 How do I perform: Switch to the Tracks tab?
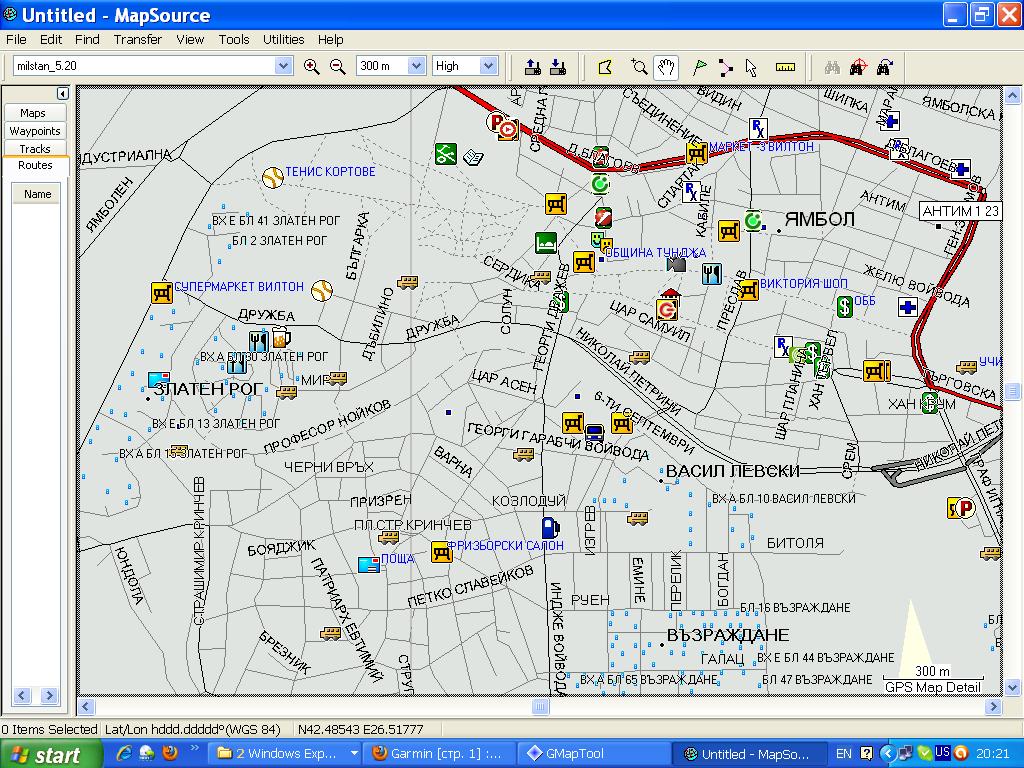pos(35,148)
